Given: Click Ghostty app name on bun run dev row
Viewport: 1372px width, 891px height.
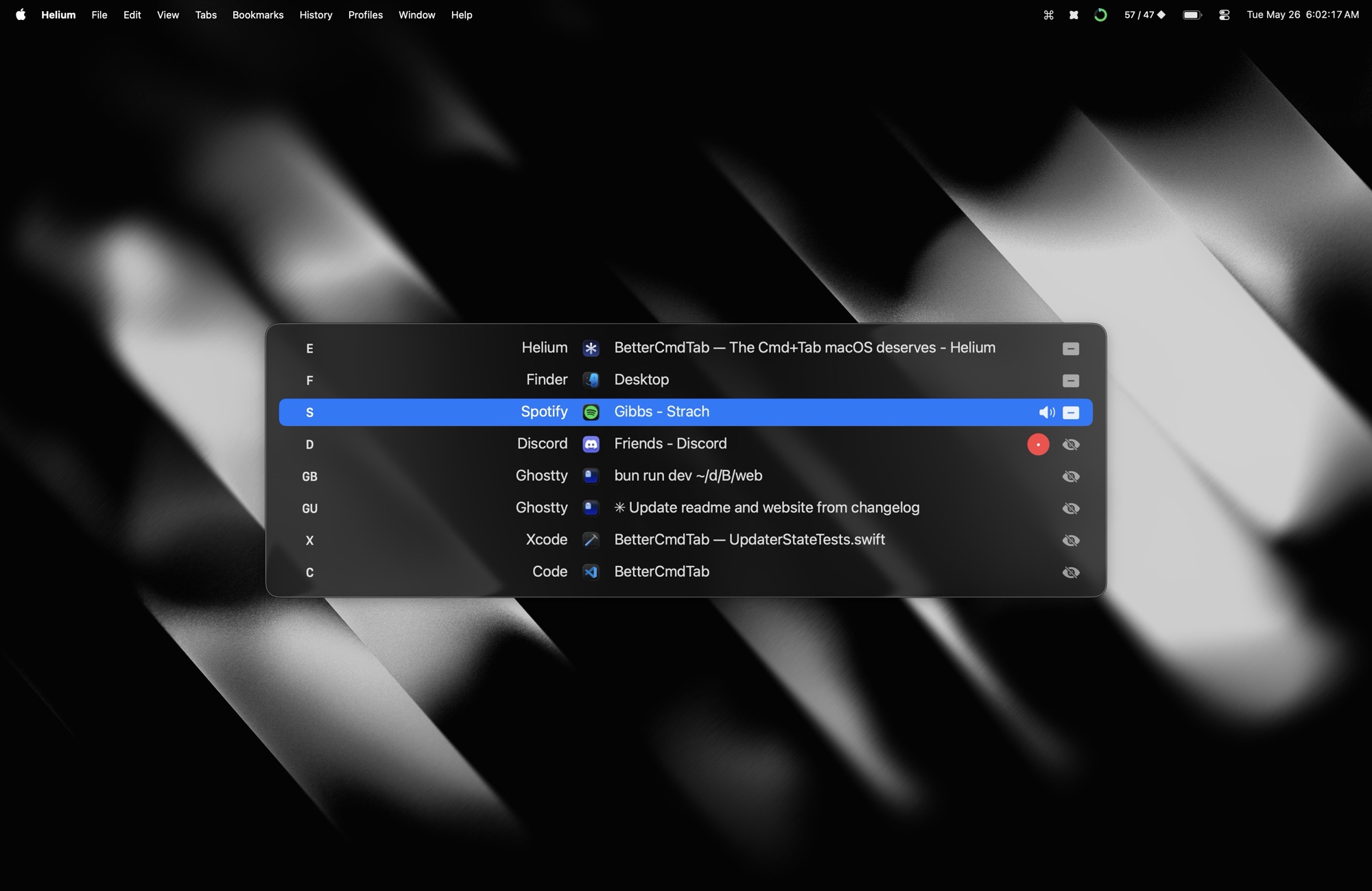Looking at the screenshot, I should [x=542, y=476].
